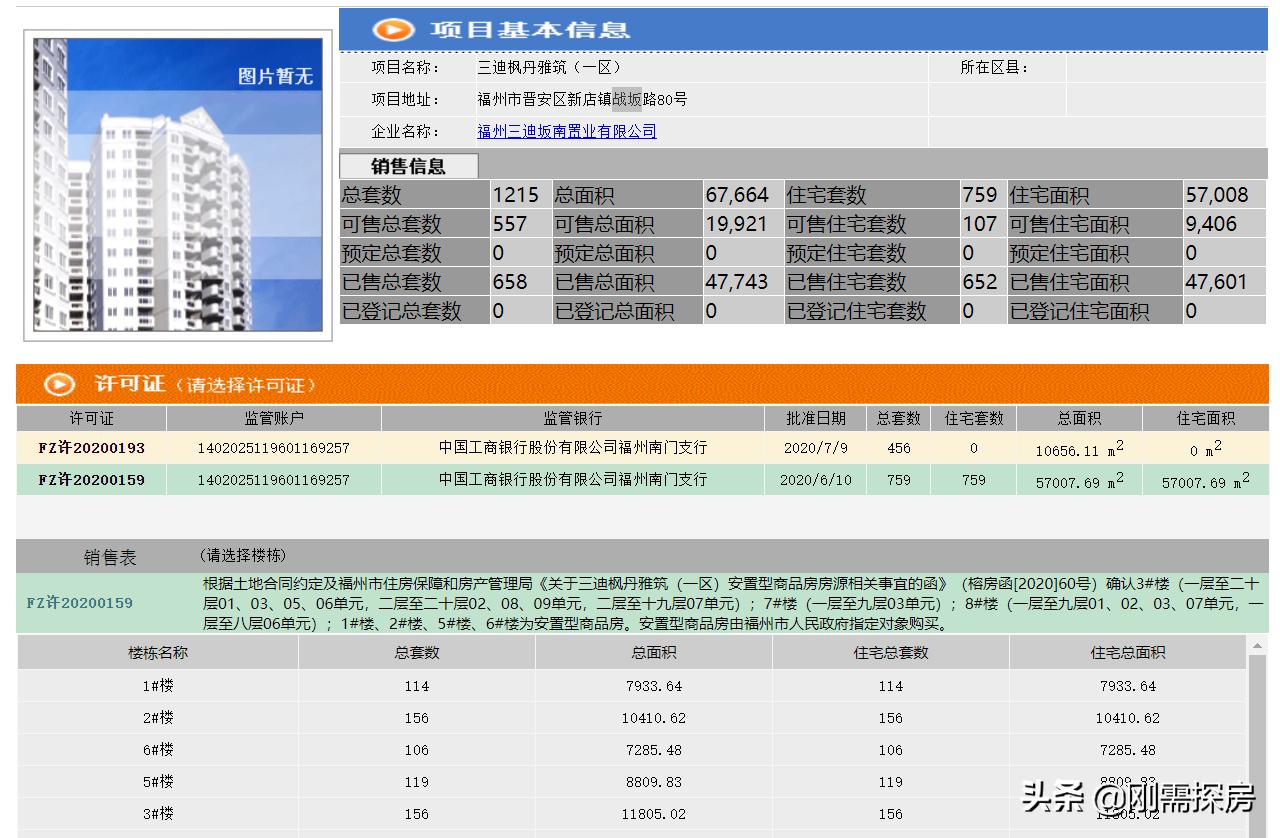Select permit FZ许20200193 in the permit table
1280x838 pixels.
pos(93,448)
